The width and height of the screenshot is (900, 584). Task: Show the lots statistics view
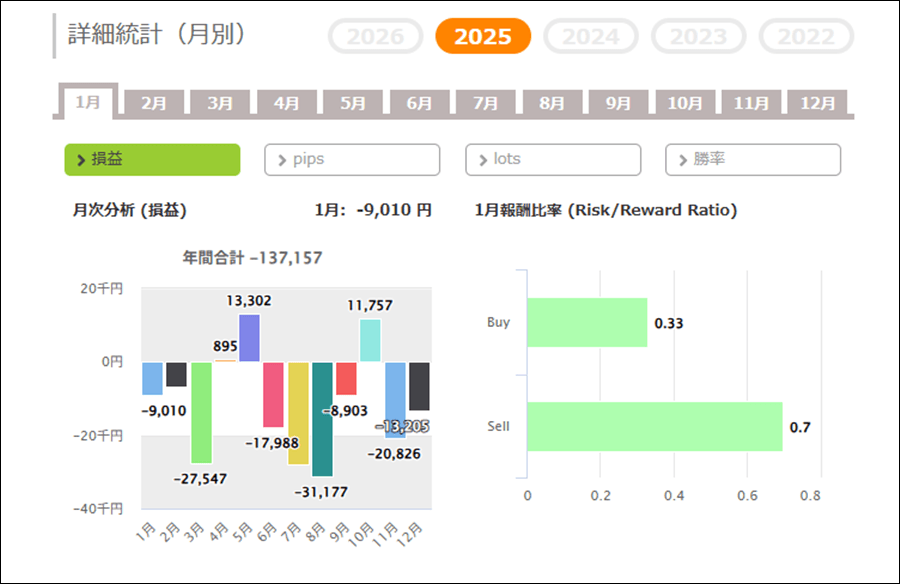[553, 160]
